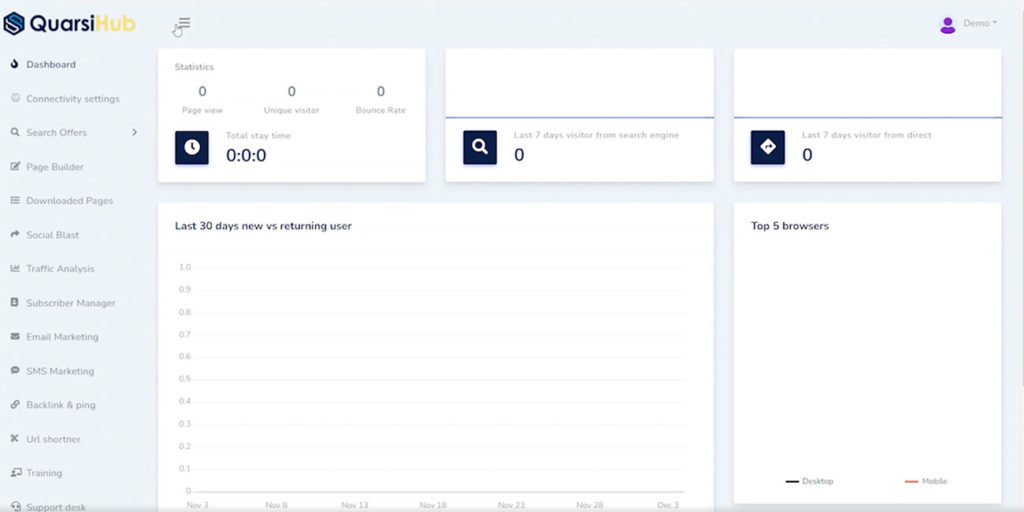Click the Nov 3 chart axis label

point(198,505)
